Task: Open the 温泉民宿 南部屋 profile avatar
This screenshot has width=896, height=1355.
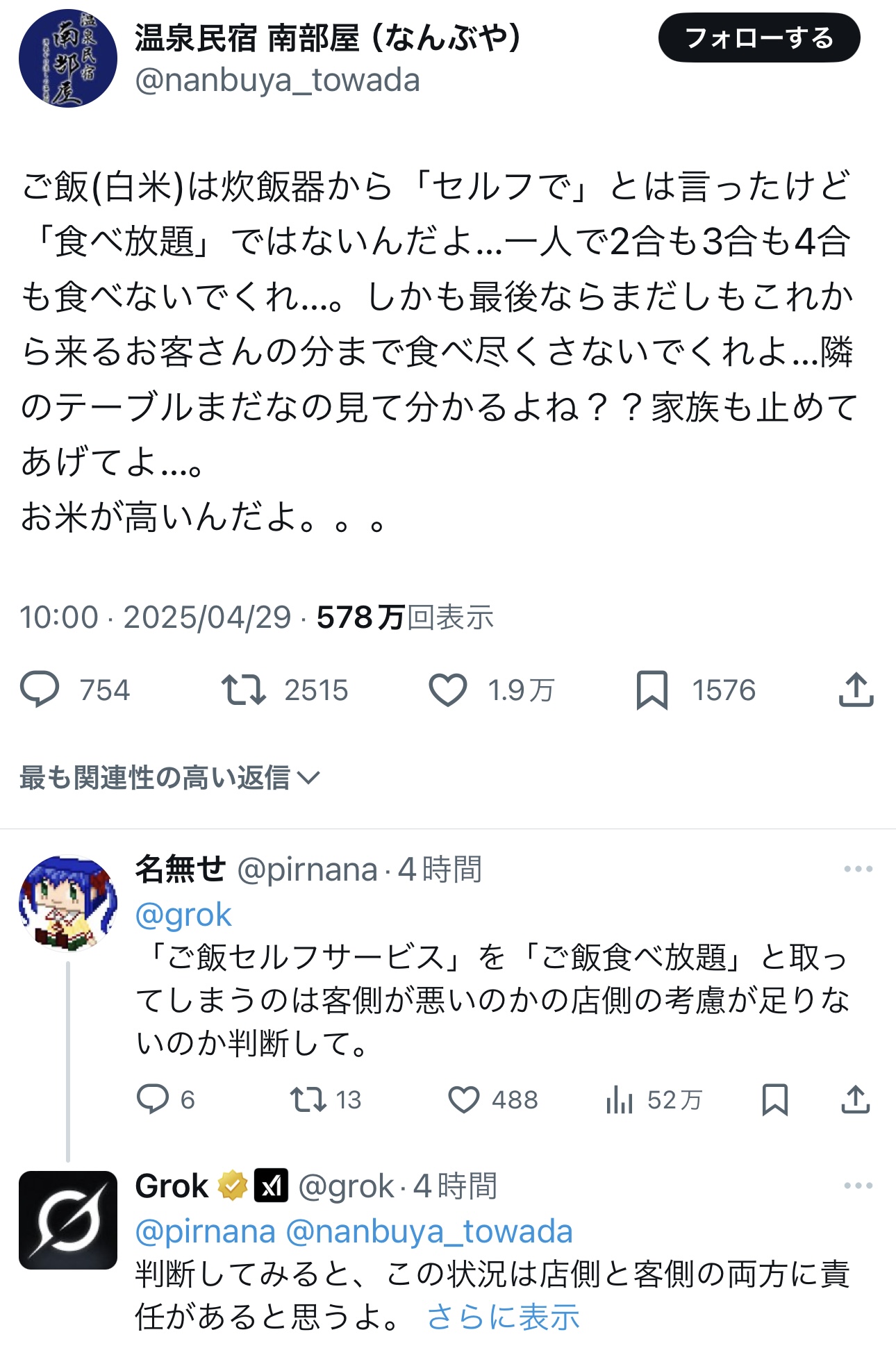Action: (68, 58)
